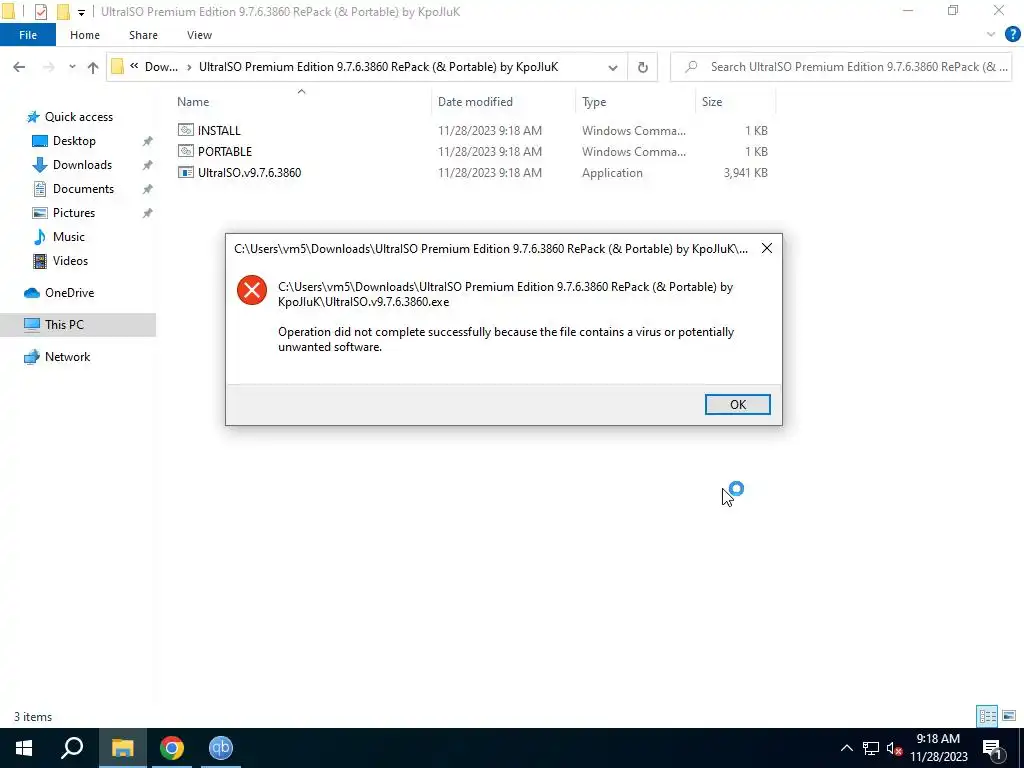Switch to details view layout
Screen dimensions: 1024x768
(987, 716)
